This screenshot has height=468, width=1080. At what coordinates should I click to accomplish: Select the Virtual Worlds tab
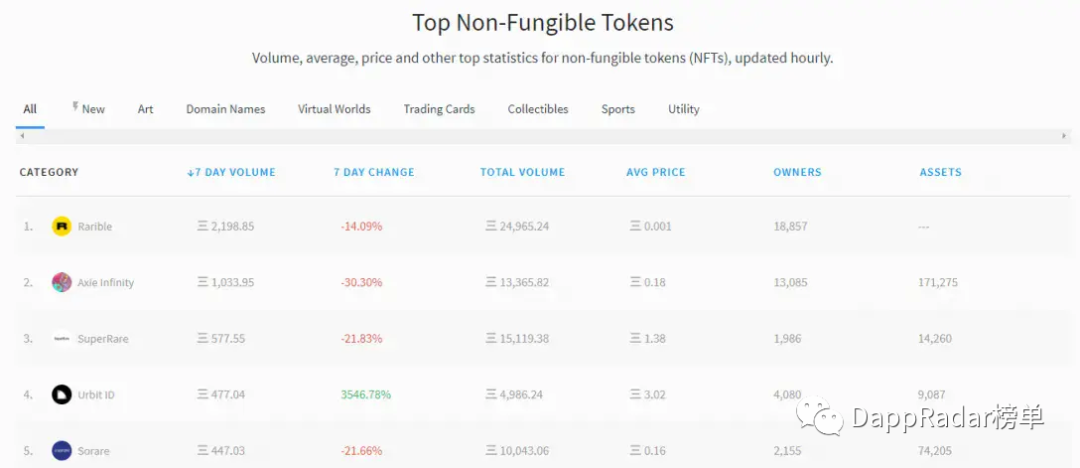point(334,109)
